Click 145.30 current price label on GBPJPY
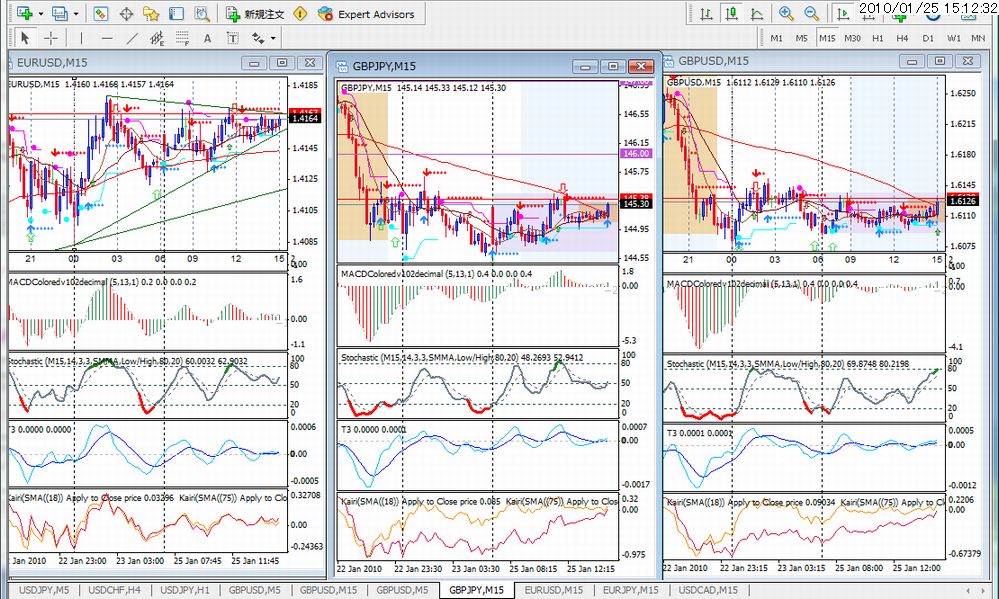 (635, 204)
